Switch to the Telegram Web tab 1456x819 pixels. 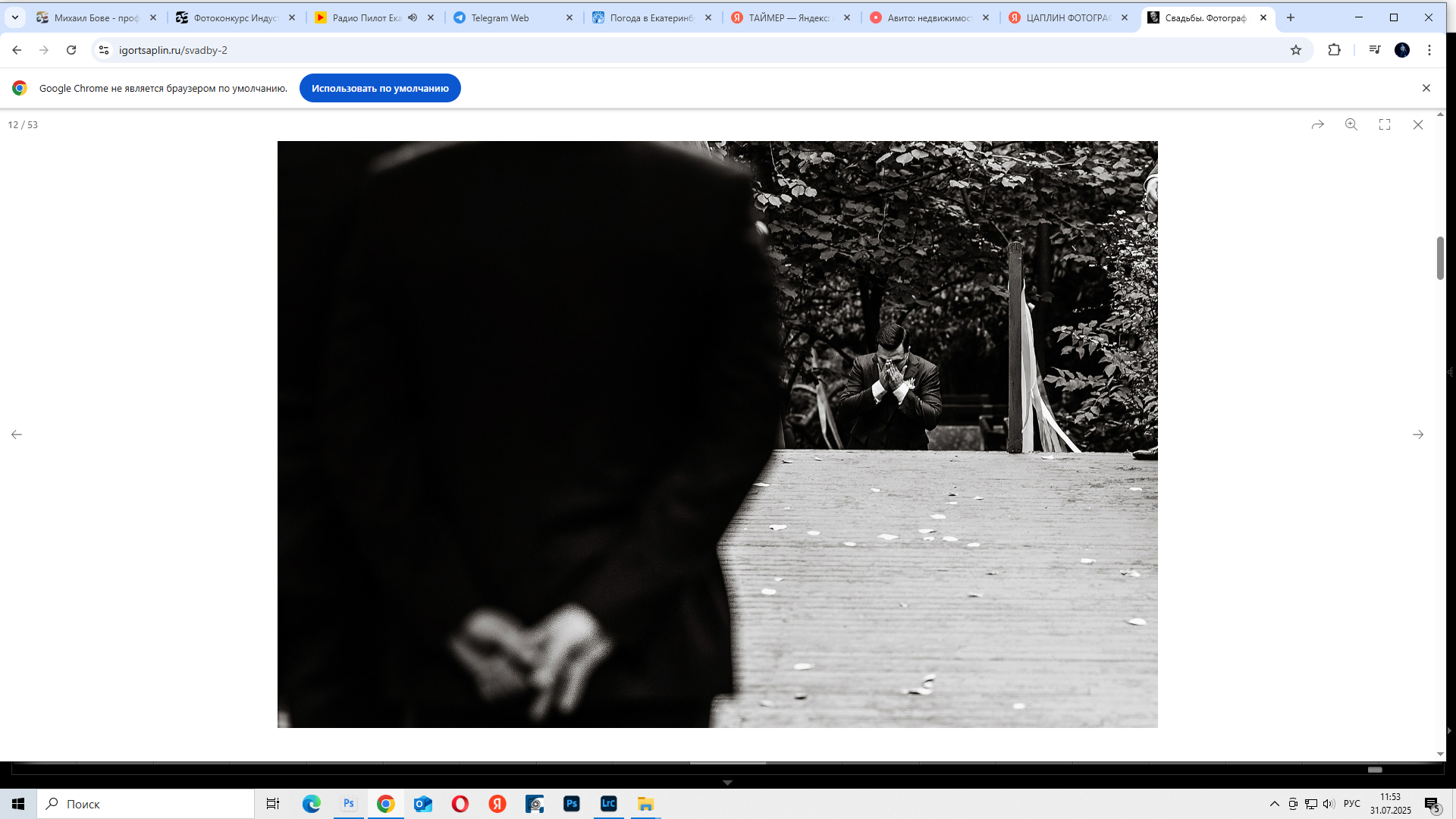click(x=500, y=17)
